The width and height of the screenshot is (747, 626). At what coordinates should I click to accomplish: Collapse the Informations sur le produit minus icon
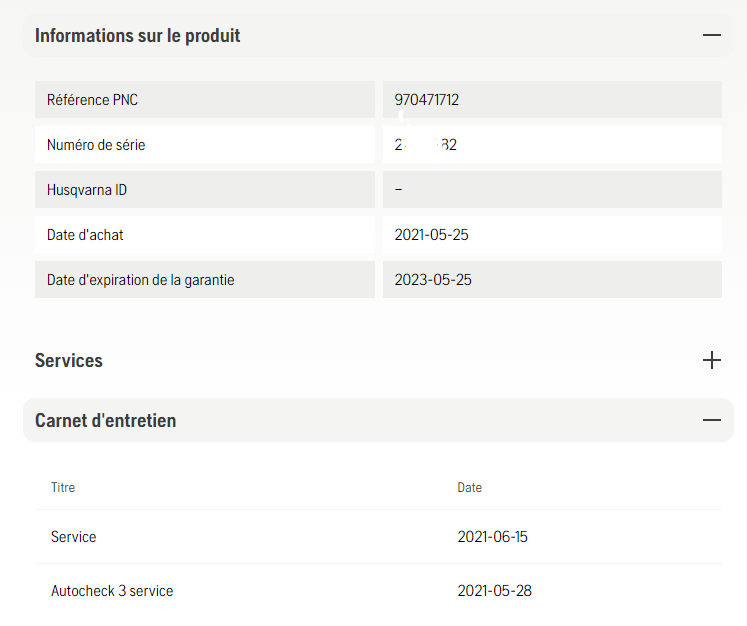tap(711, 35)
